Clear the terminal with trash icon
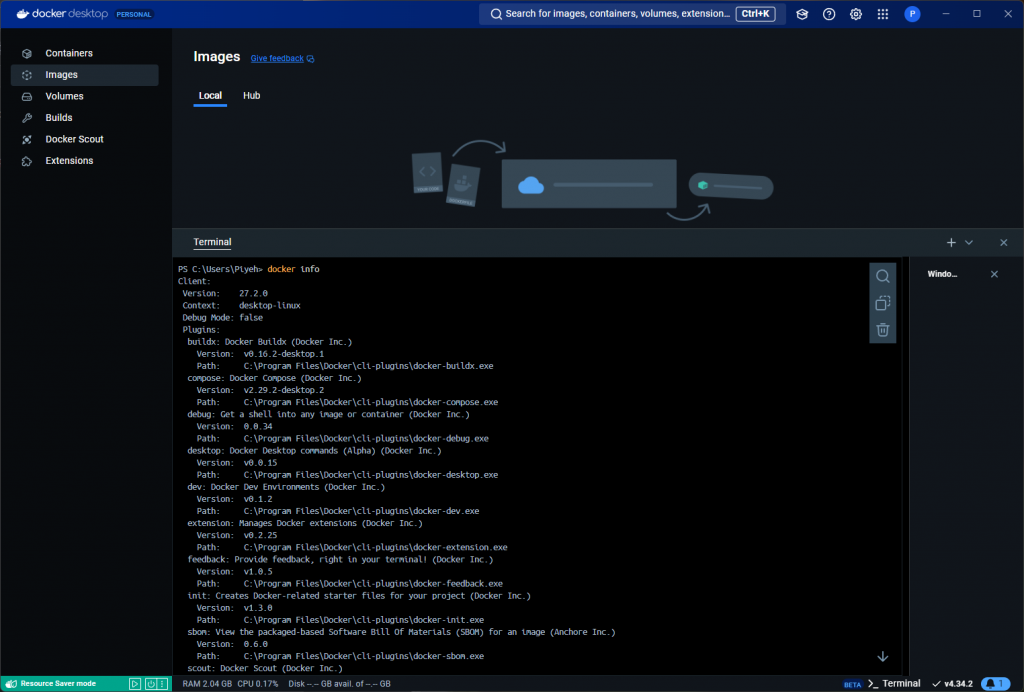Image resolution: width=1024 pixels, height=692 pixels. coord(882,330)
